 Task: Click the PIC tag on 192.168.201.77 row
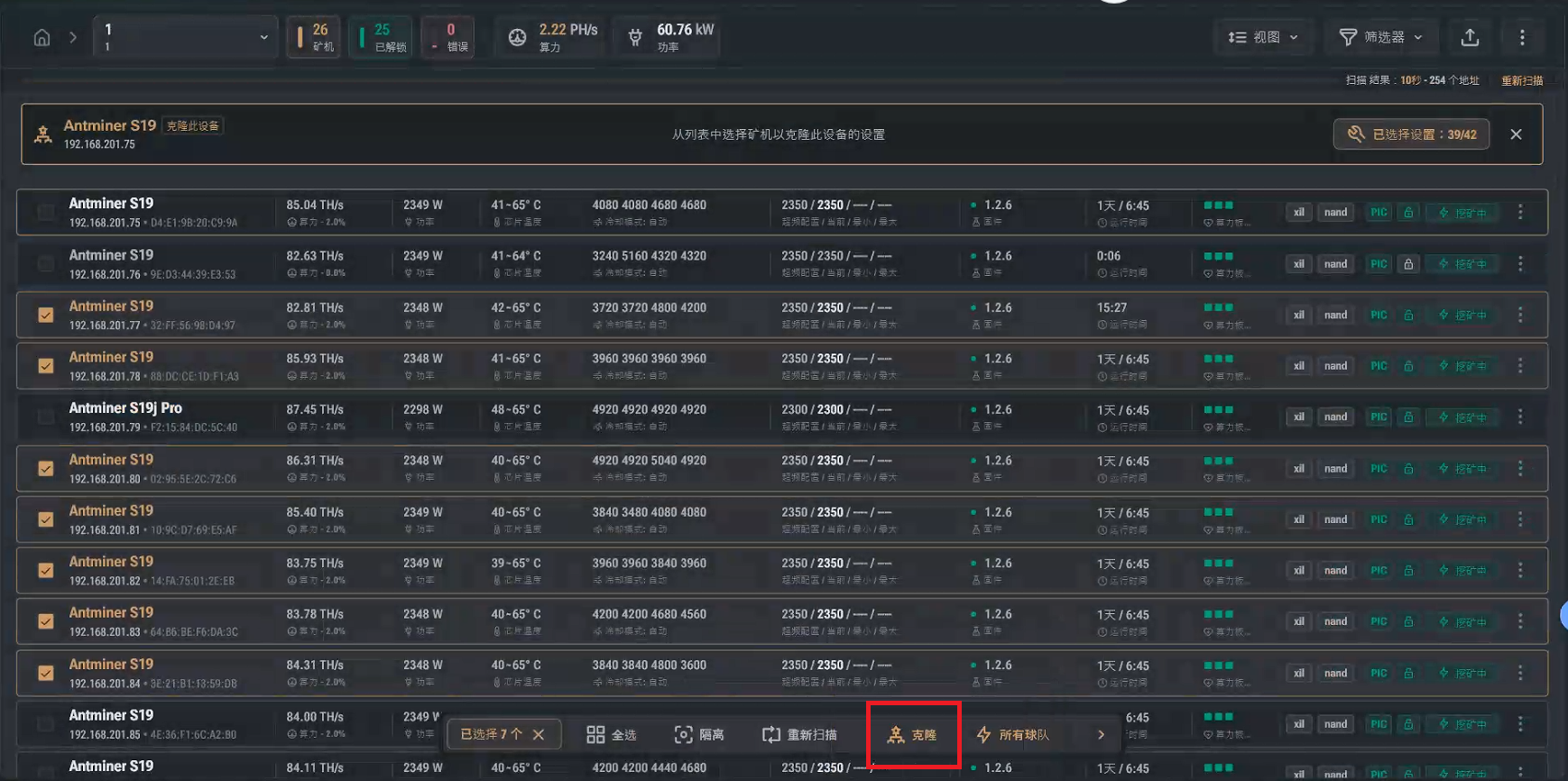pyautogui.click(x=1379, y=315)
